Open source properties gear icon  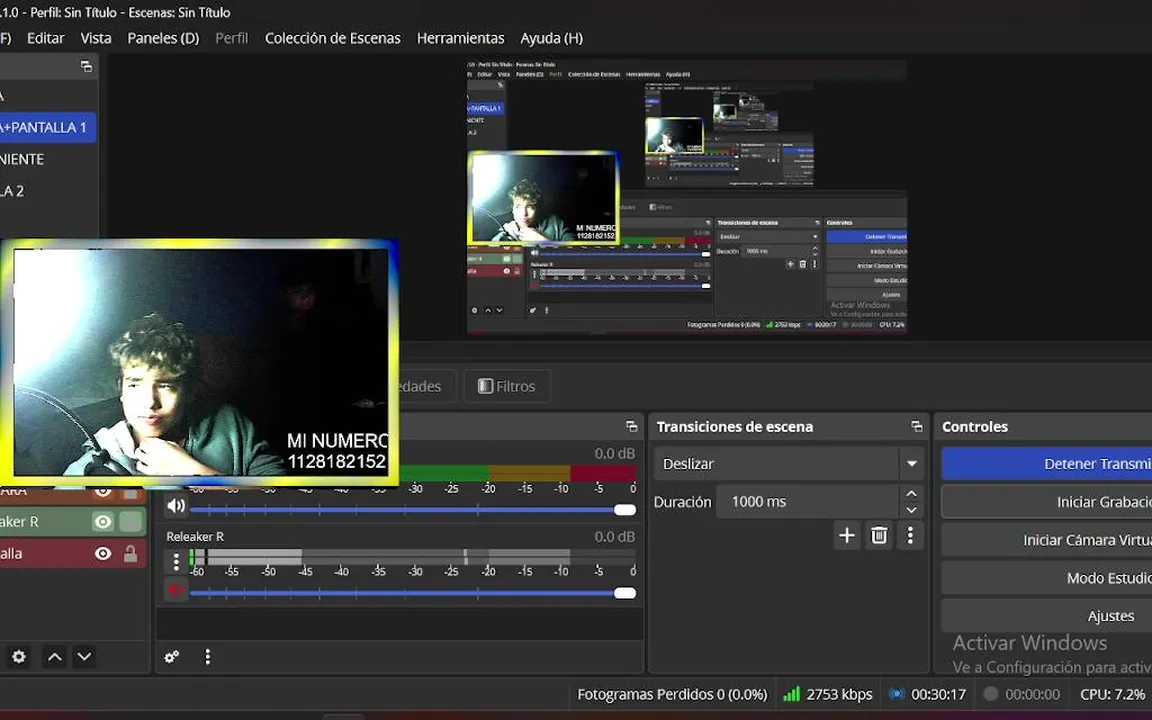coord(19,657)
